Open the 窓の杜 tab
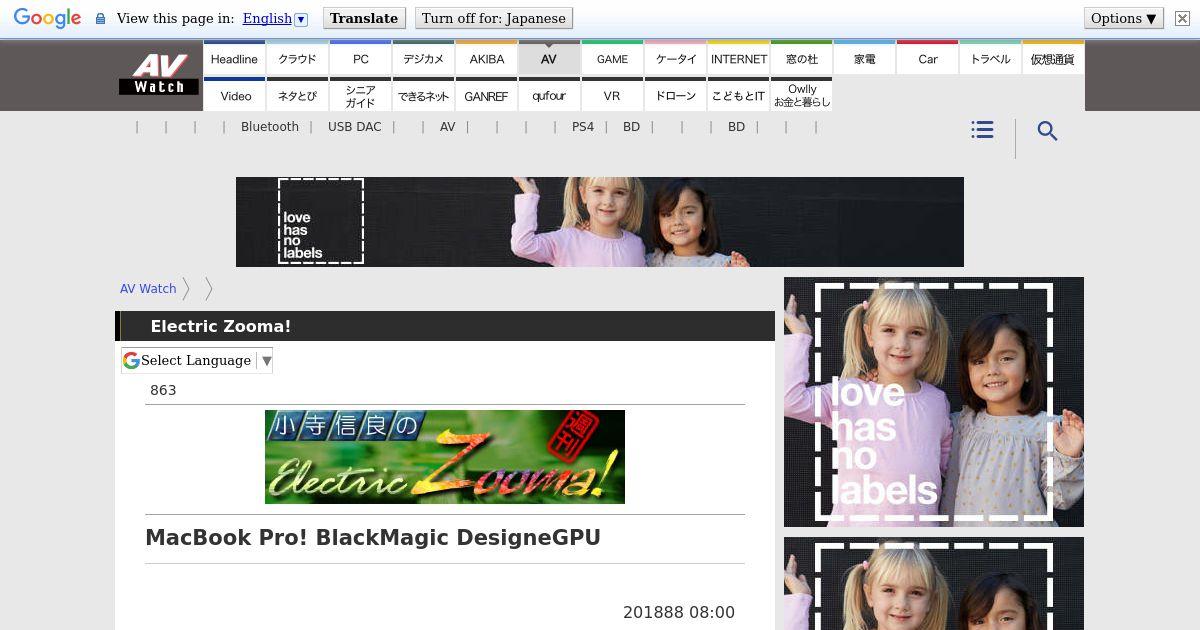The width and height of the screenshot is (1200, 630). tap(802, 58)
